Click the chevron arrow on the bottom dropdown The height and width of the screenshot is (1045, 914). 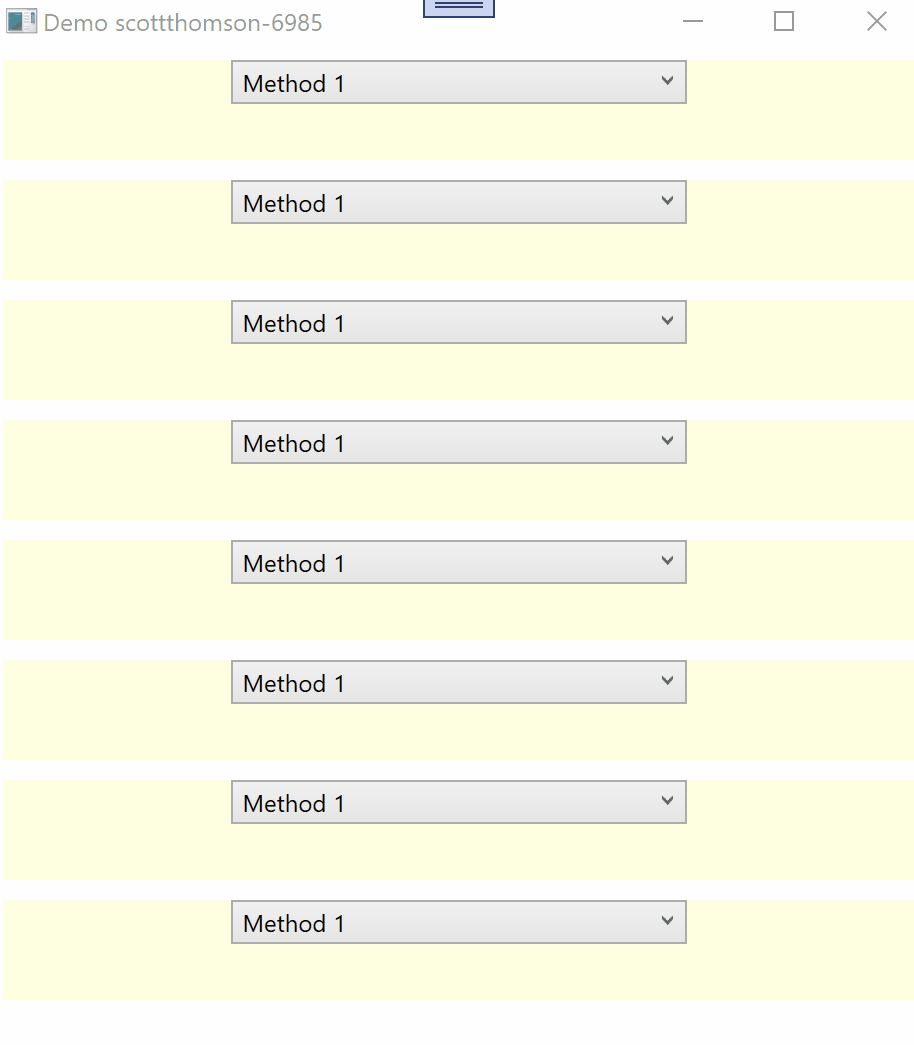[667, 921]
